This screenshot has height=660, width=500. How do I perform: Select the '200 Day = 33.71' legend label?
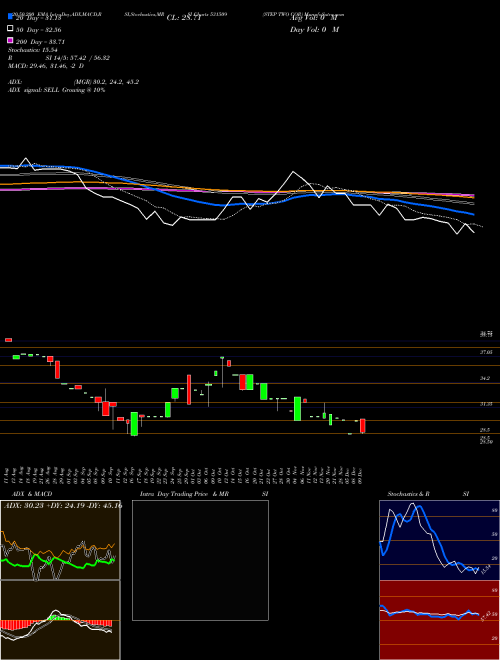[40, 42]
